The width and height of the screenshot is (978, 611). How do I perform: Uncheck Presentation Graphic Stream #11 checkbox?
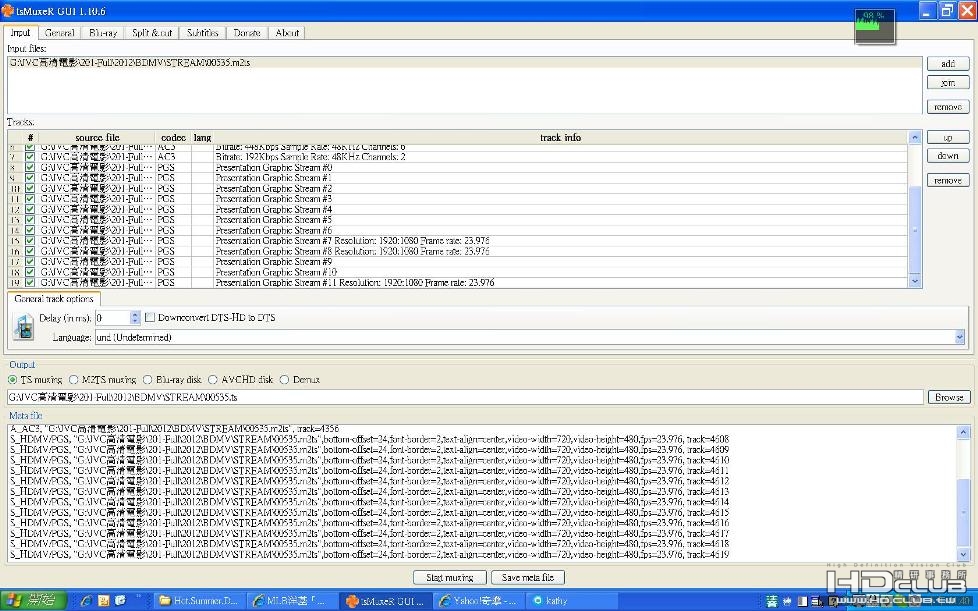coord(30,282)
